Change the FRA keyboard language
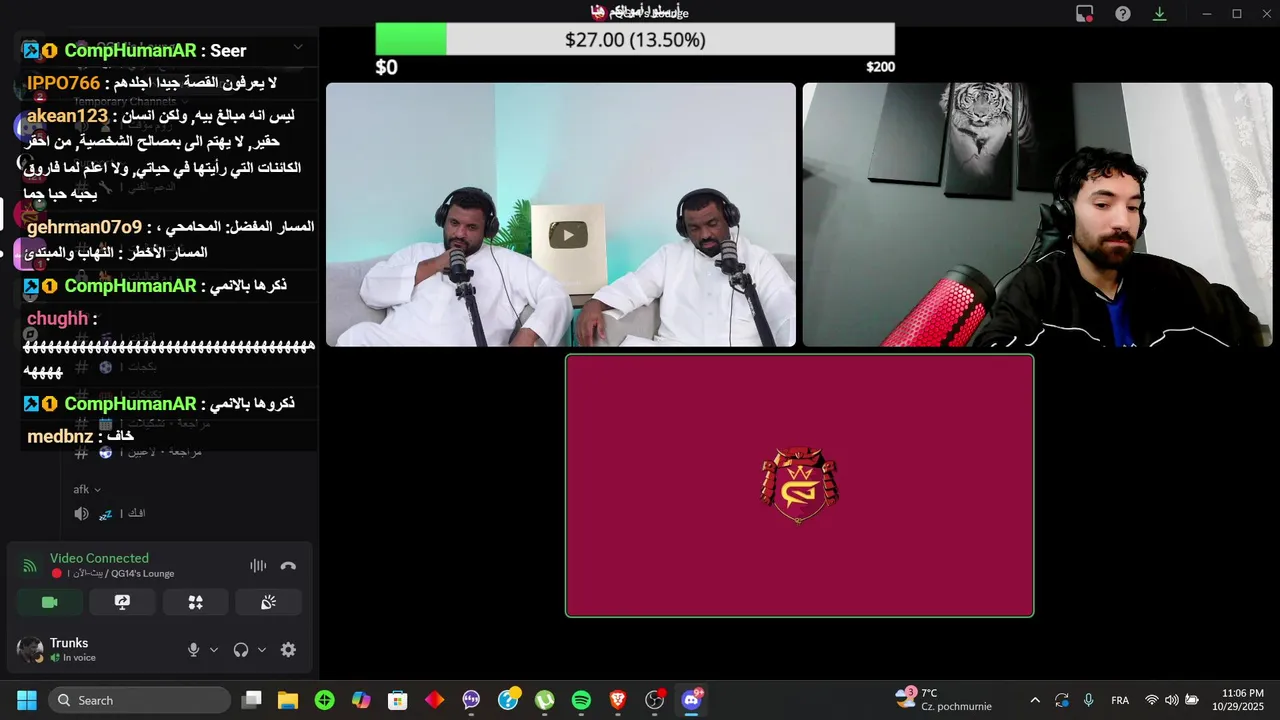This screenshot has height=720, width=1280. pyautogui.click(x=1120, y=700)
